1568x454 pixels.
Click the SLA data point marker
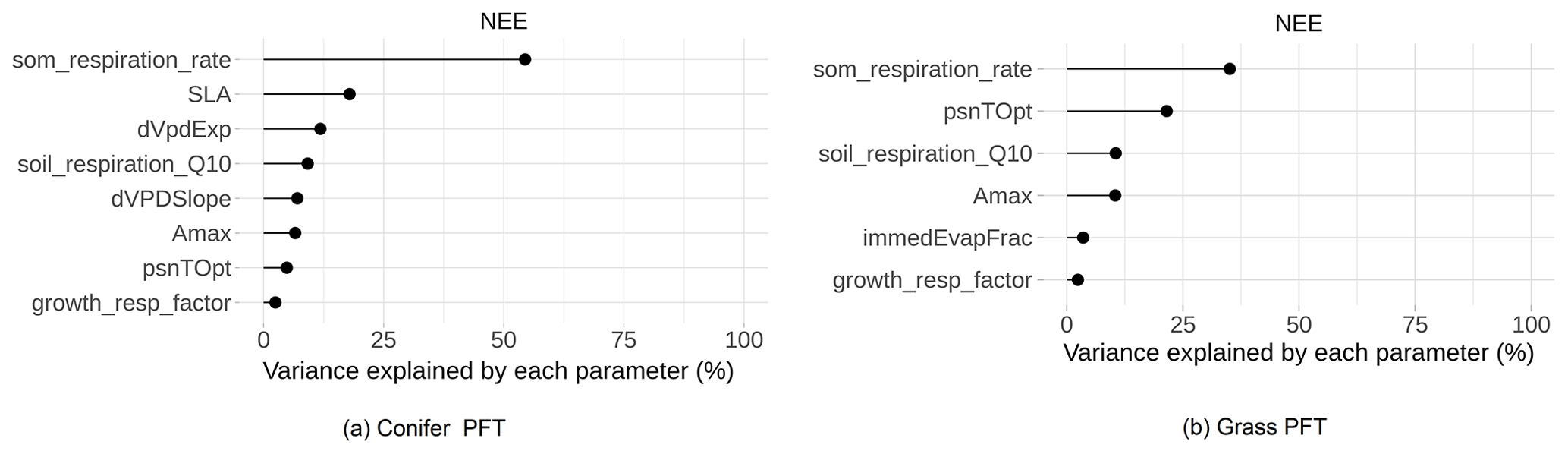[349, 94]
